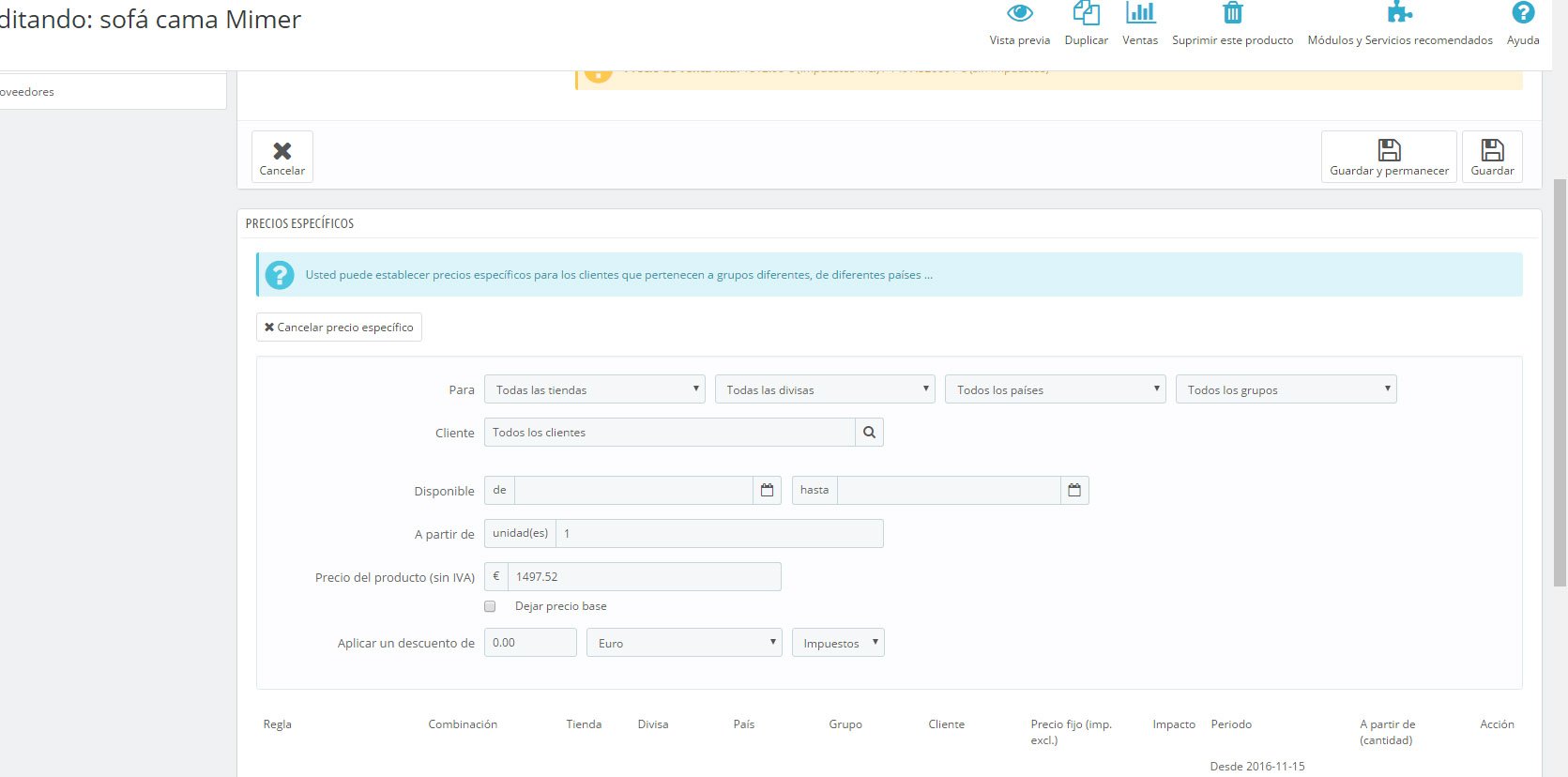Click the blue help icon in the info banner
This screenshot has width=1568, height=777.
pyautogui.click(x=280, y=275)
